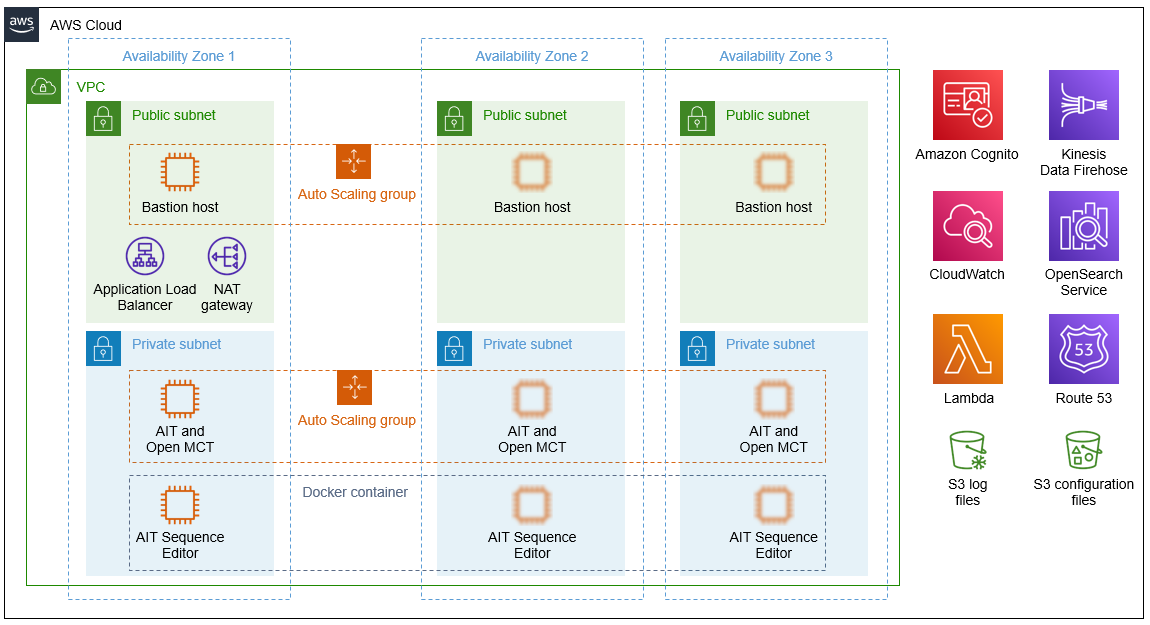Image resolution: width=1150 pixels, height=625 pixels.
Task: Click the S3 log files bucket icon
Action: pyautogui.click(x=968, y=450)
